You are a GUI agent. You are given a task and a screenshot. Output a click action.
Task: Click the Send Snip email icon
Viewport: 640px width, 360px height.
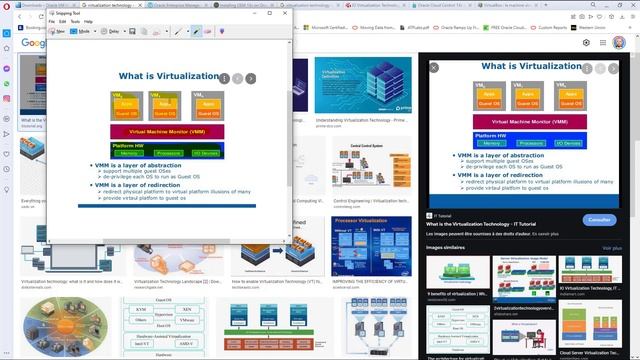tap(156, 31)
